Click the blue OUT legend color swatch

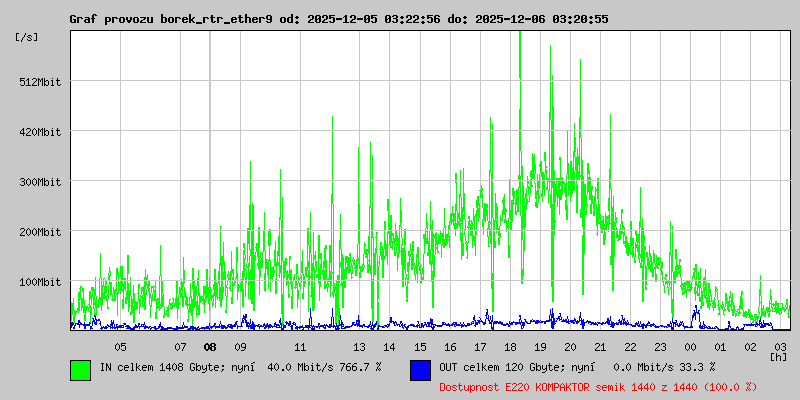click(x=420, y=369)
